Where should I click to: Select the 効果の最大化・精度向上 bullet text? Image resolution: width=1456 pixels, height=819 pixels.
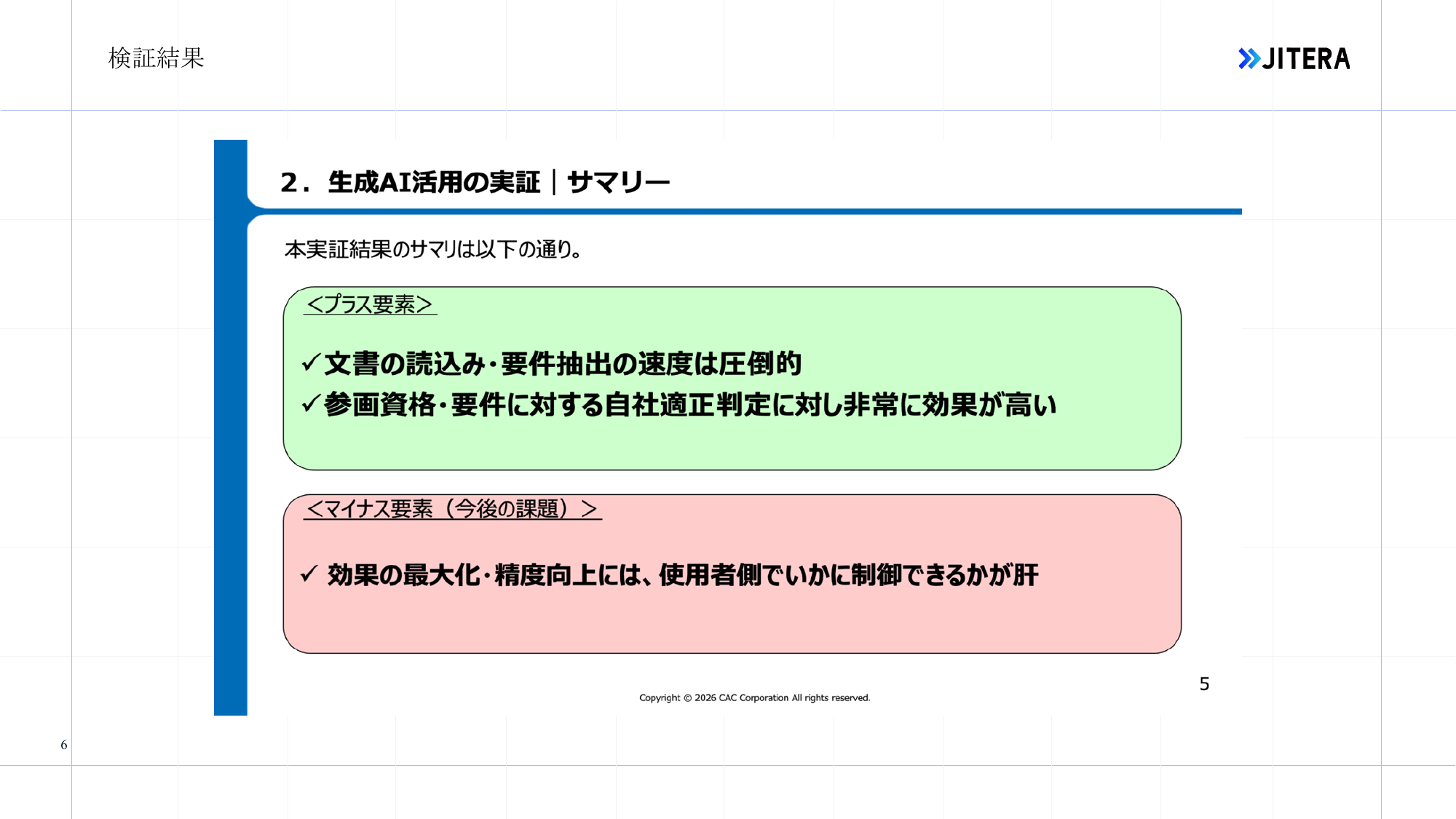tap(683, 575)
